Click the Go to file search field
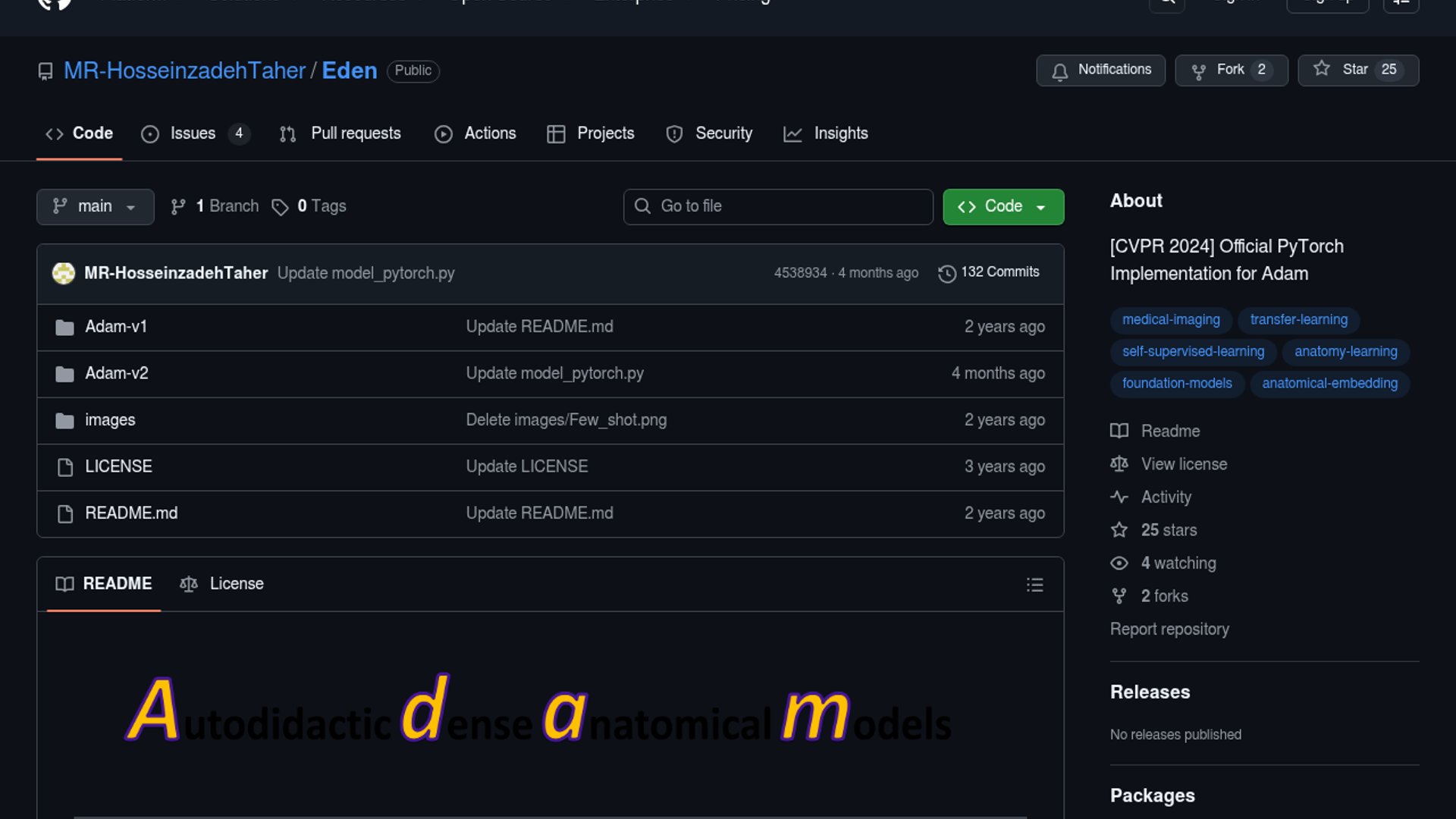This screenshot has width=1456, height=819. coord(778,206)
